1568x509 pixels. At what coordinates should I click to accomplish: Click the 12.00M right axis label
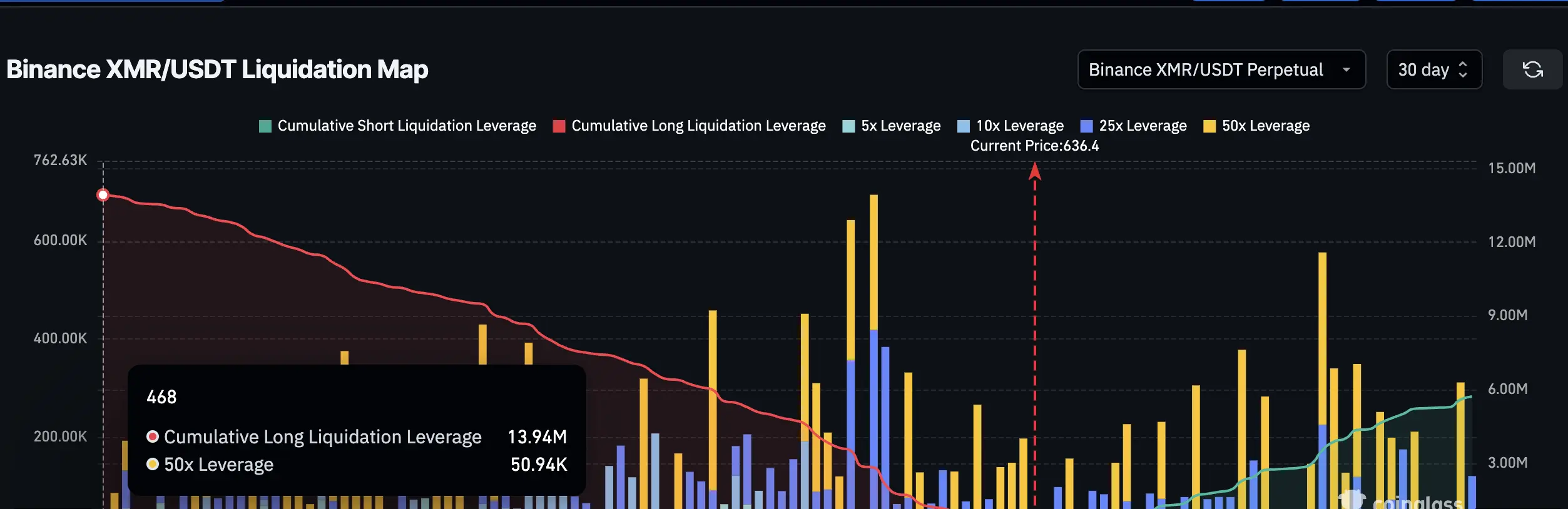1512,242
